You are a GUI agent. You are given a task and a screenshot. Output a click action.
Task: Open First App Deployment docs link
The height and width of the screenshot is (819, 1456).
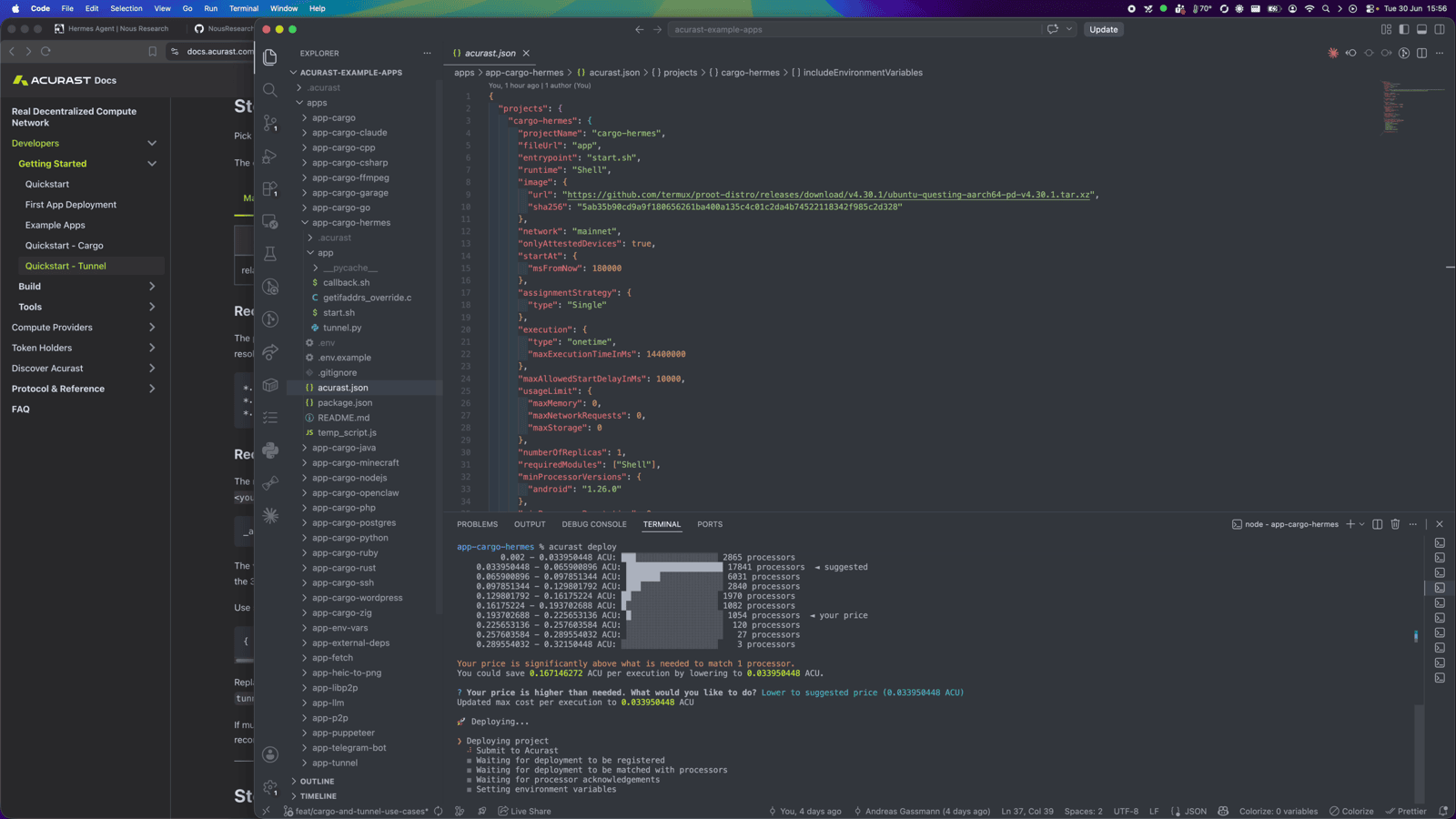71,205
